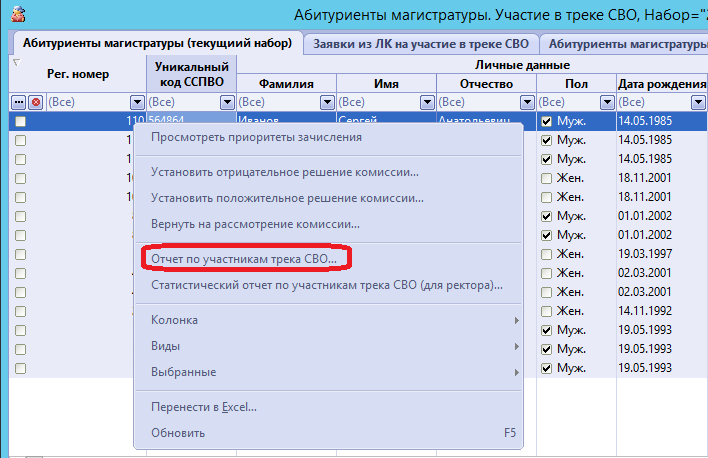Click the small filter funnel icon above Рег. номер
Image resolution: width=708 pixels, height=458 pixels.
click(x=16, y=62)
